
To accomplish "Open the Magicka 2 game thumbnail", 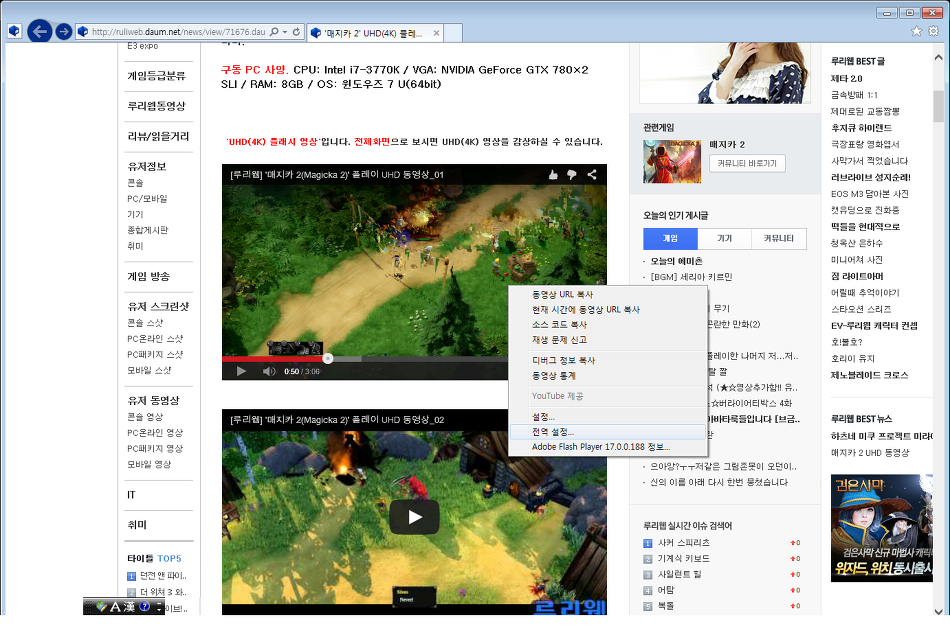I will (672, 161).
